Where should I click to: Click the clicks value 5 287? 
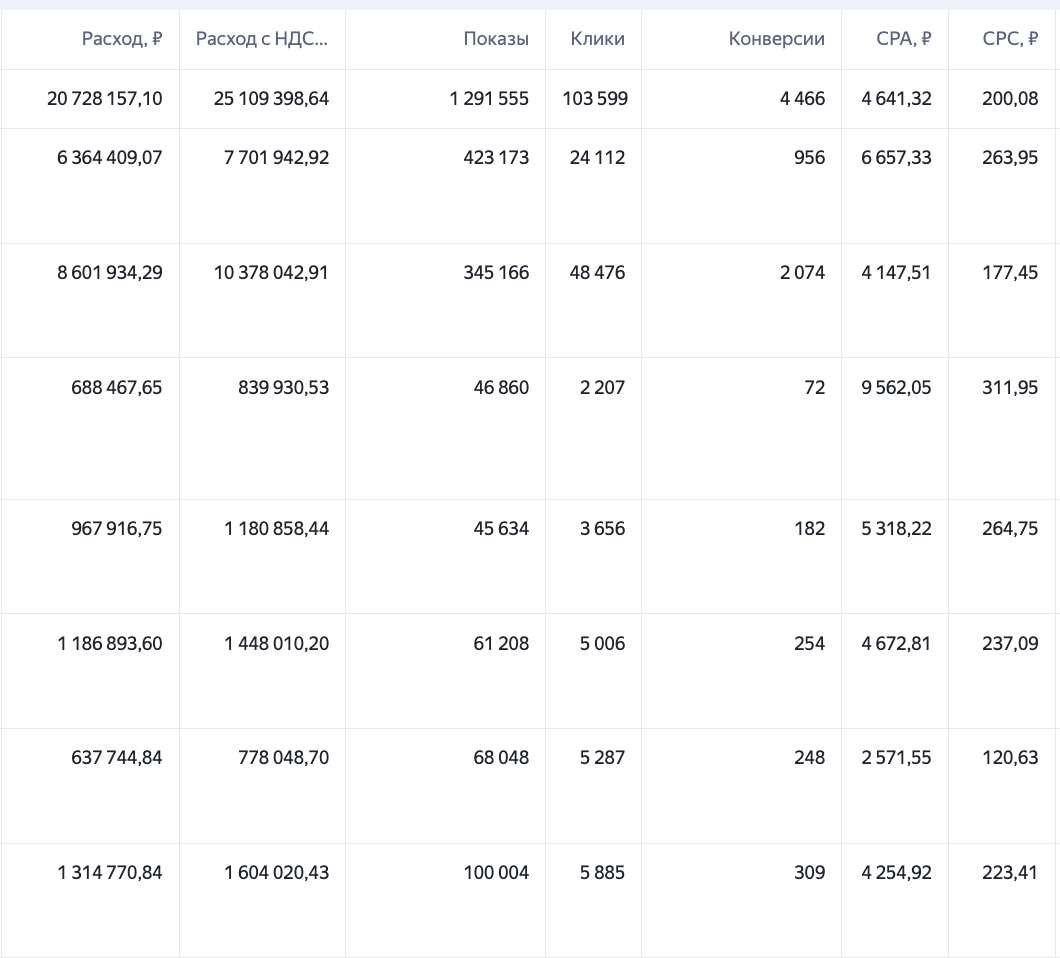[602, 758]
